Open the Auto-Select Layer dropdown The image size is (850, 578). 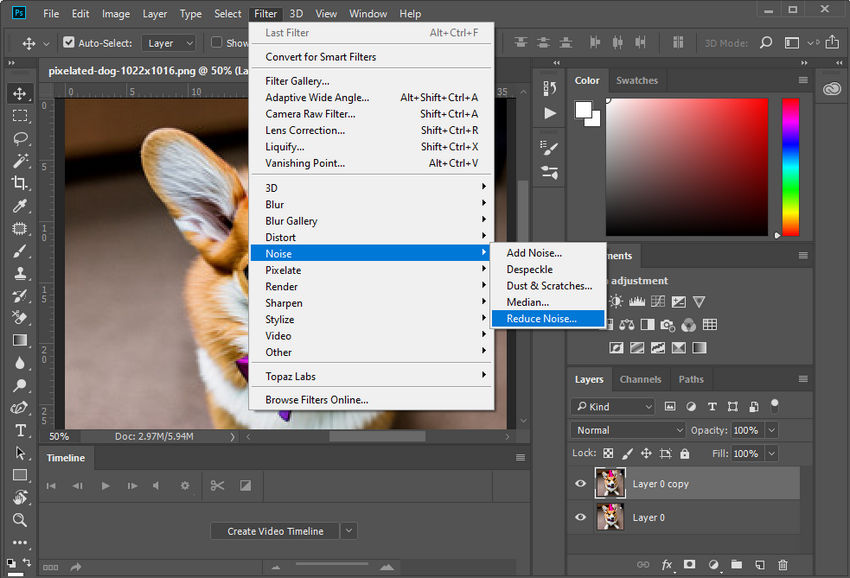pos(168,43)
